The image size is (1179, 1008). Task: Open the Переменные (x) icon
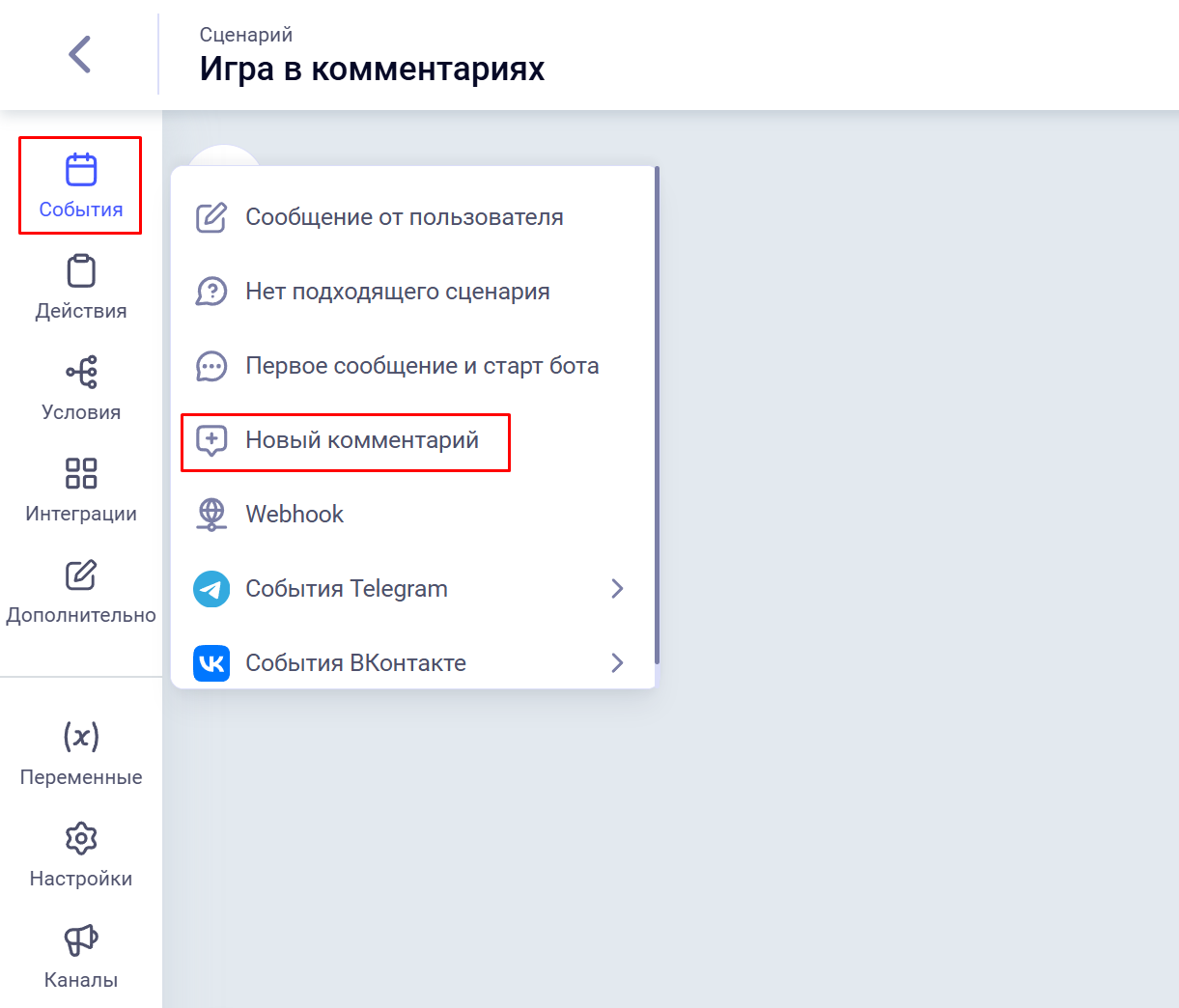tap(81, 738)
